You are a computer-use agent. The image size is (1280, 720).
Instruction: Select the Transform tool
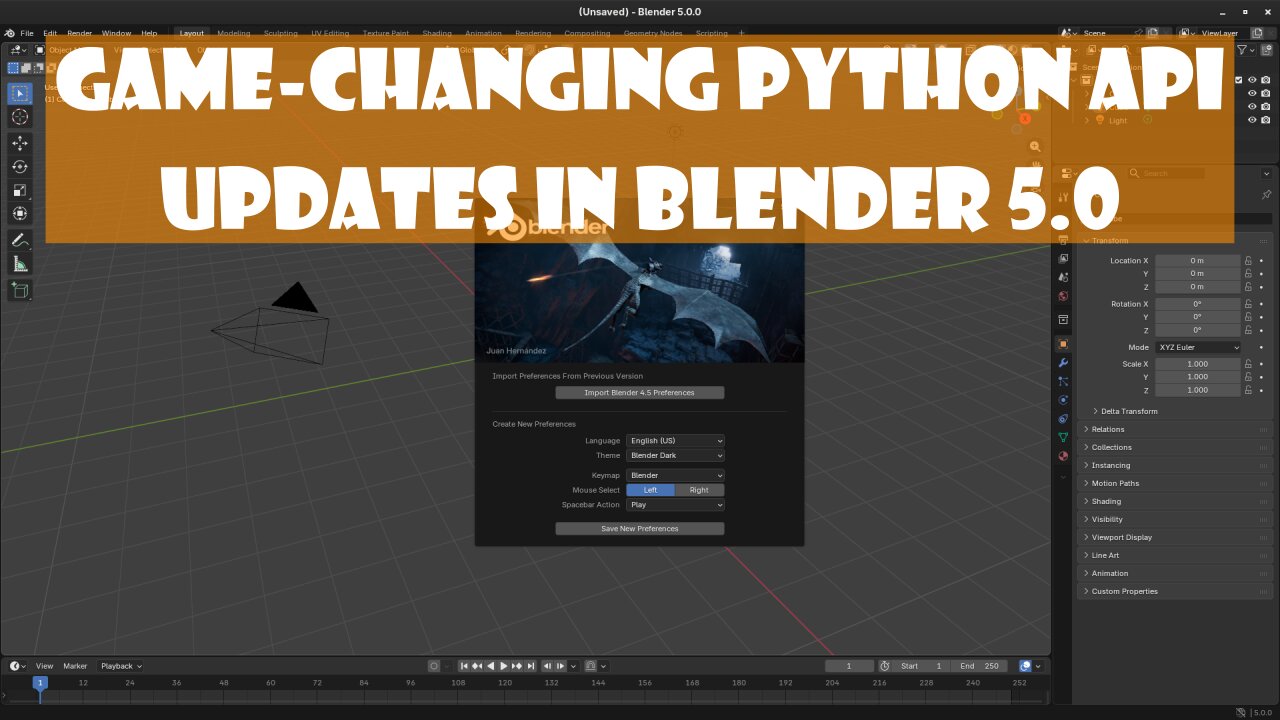(20, 213)
